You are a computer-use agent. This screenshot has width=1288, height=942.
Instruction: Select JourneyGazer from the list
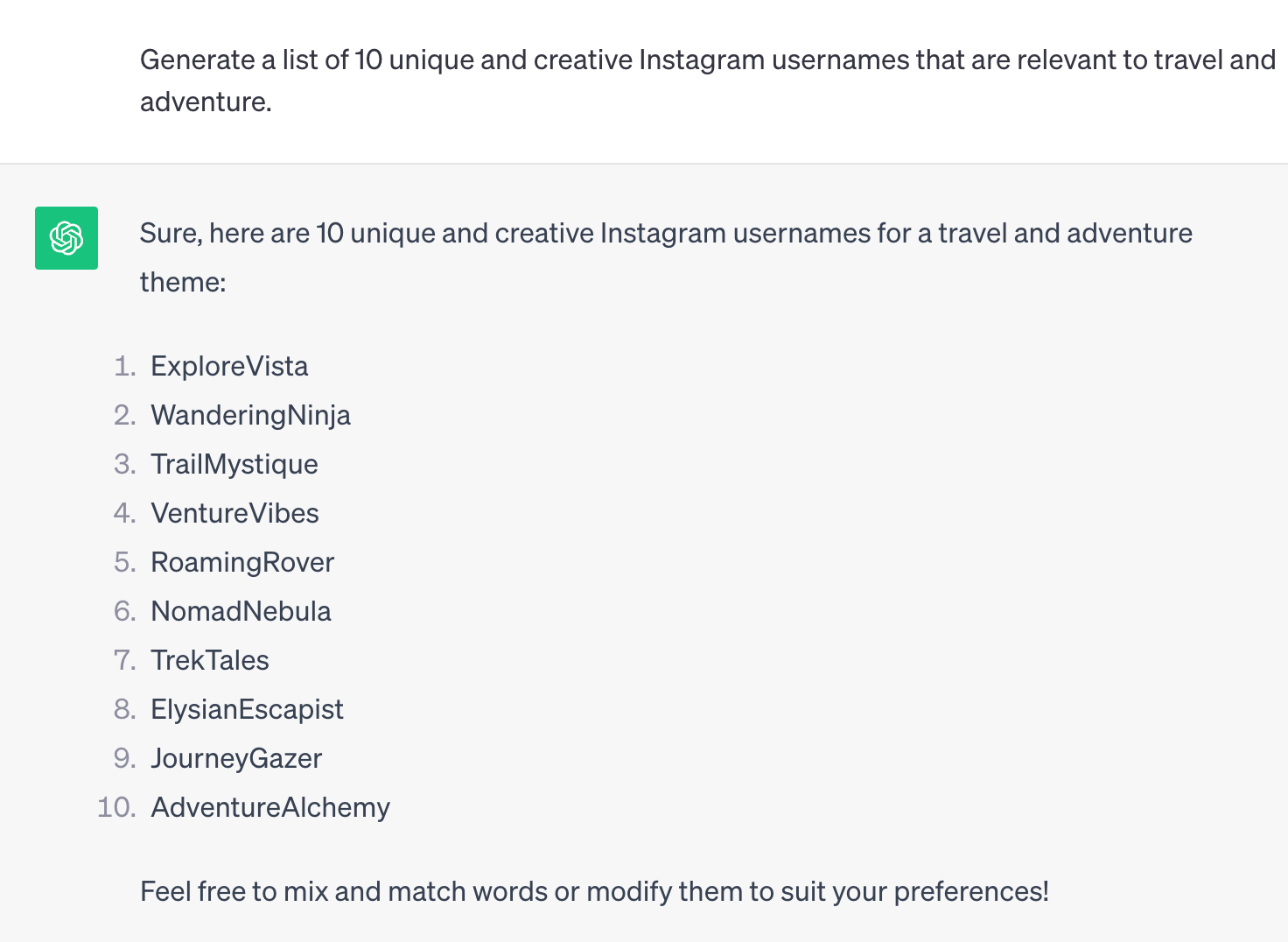pos(236,759)
